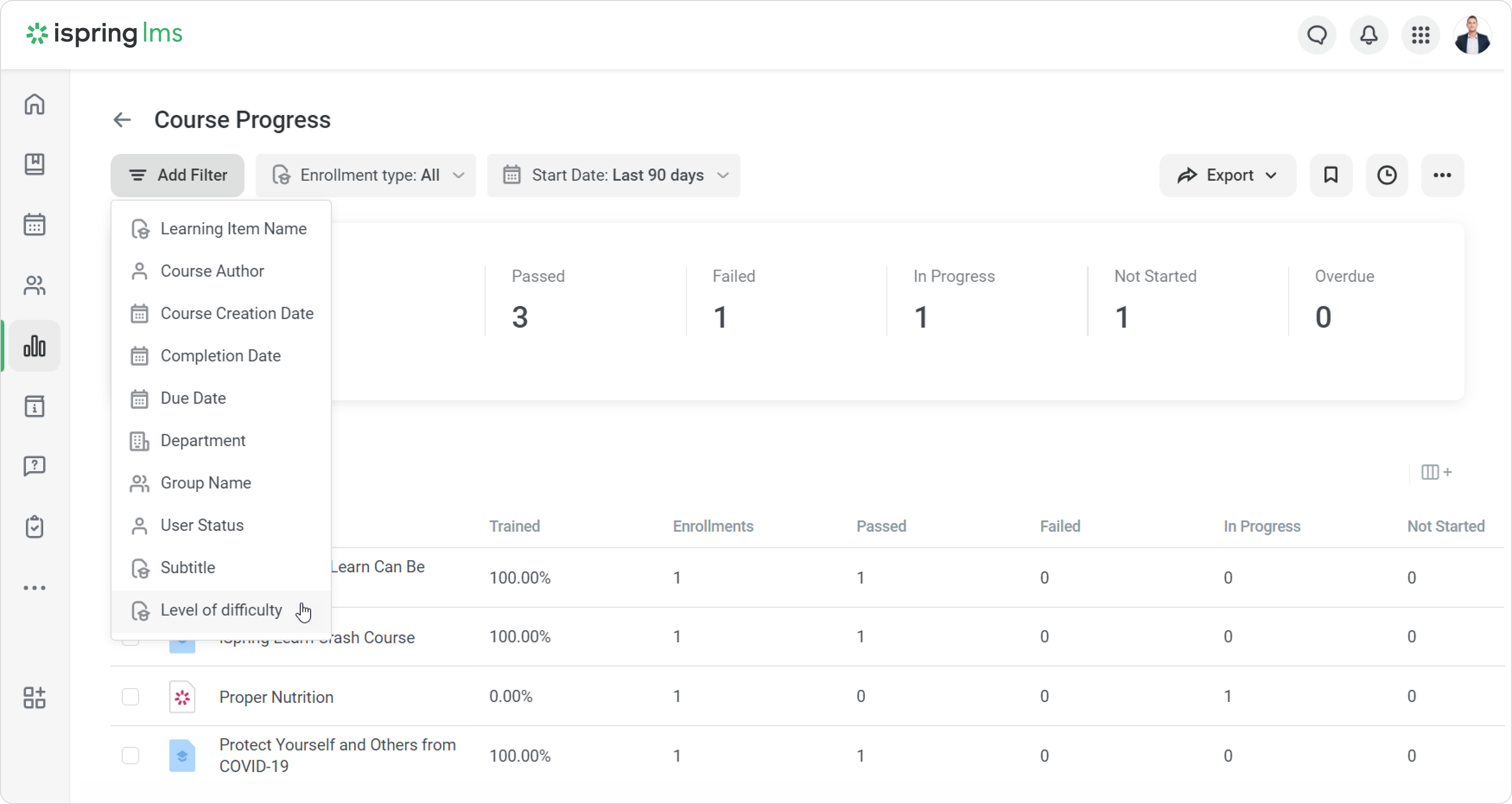Check the Proper Nutrition row checkbox
The image size is (1512, 804).
[x=130, y=696]
